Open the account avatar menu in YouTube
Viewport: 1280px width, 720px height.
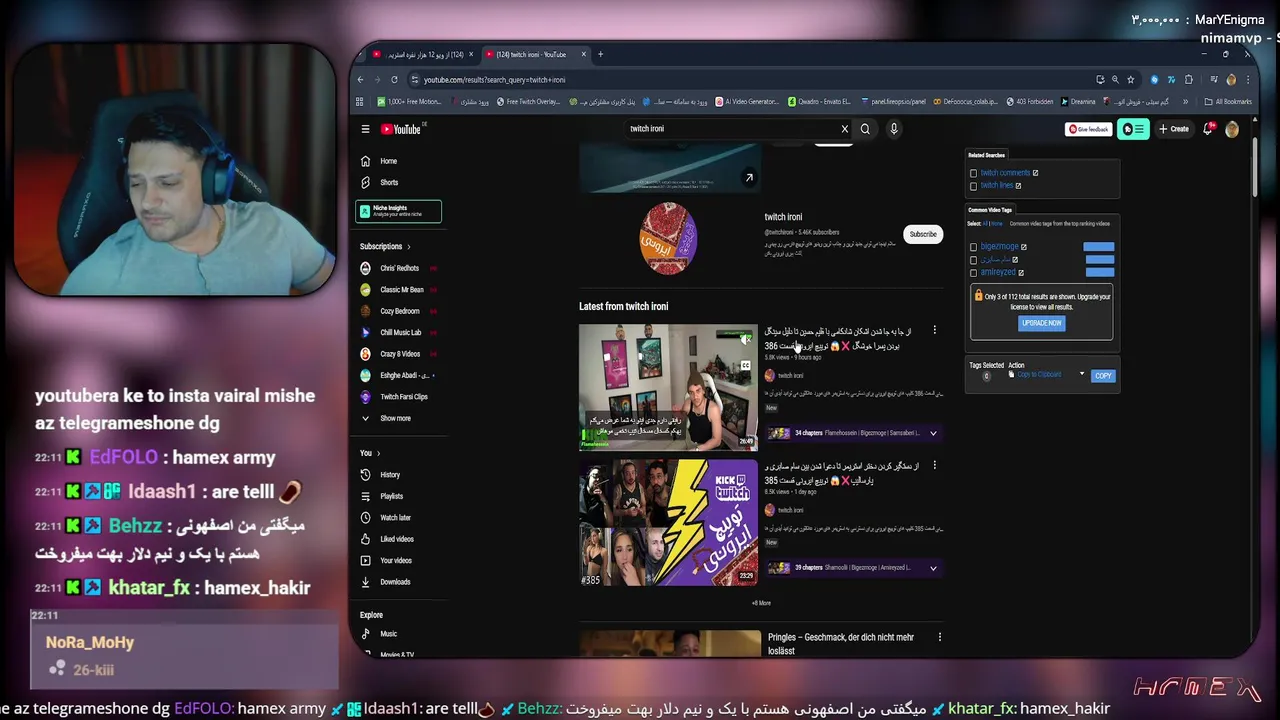pyautogui.click(x=1232, y=129)
